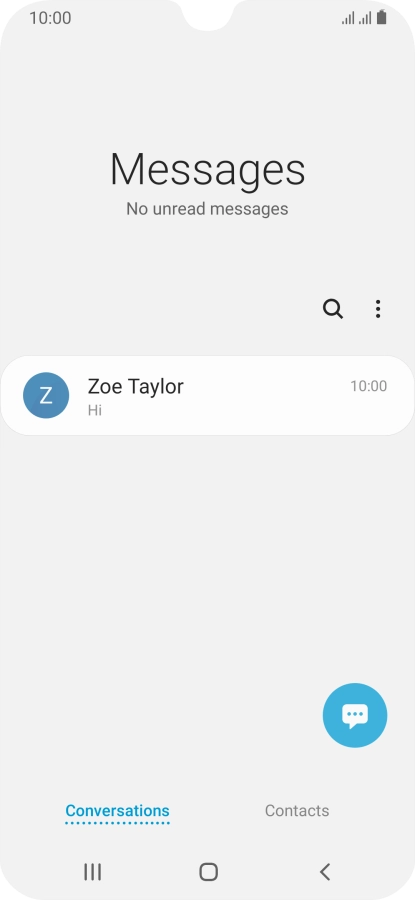Tap the battery icon in status bar

[382, 18]
